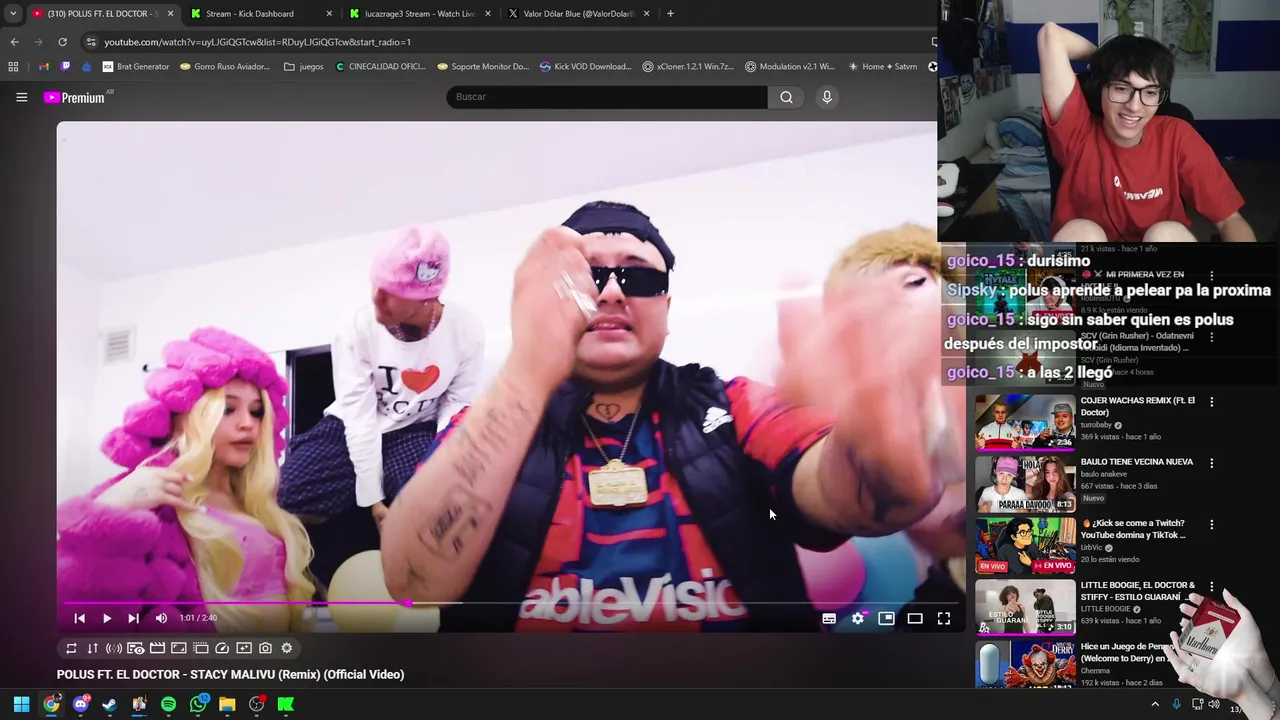The width and height of the screenshot is (1280, 720).
Task: Toggle loop icon below the video
Action: click(71, 648)
